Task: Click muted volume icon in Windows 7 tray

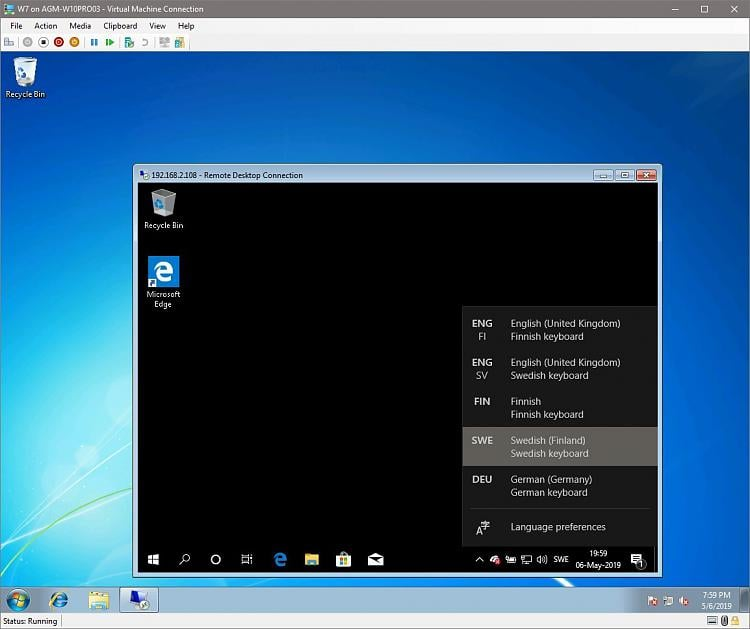Action: [x=684, y=601]
